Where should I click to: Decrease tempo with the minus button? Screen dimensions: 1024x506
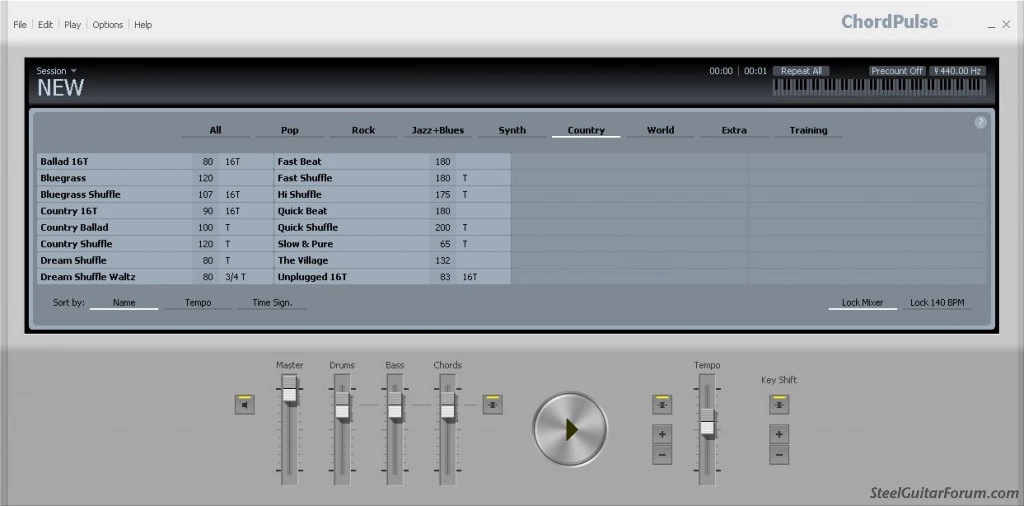pos(661,455)
